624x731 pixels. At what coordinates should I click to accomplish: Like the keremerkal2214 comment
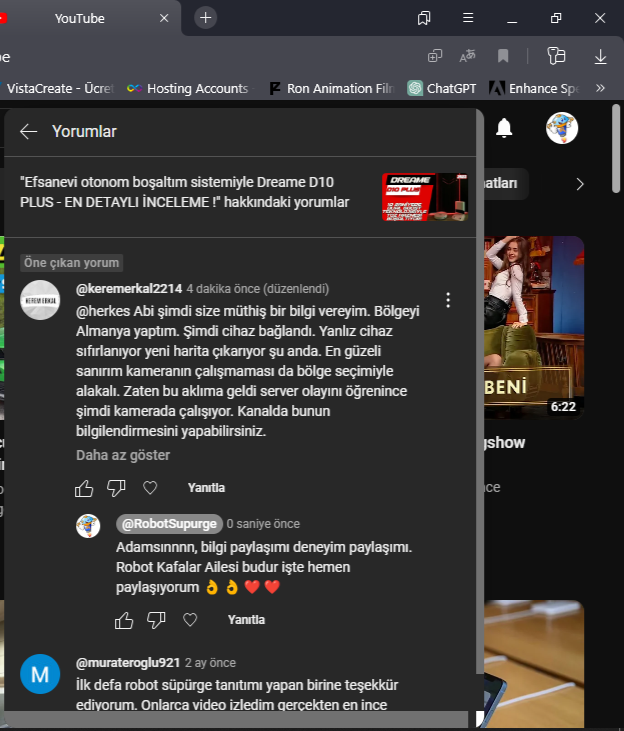click(84, 488)
